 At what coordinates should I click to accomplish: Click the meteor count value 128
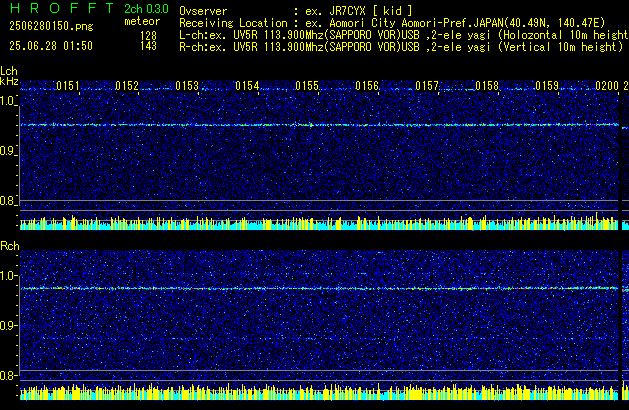148,36
